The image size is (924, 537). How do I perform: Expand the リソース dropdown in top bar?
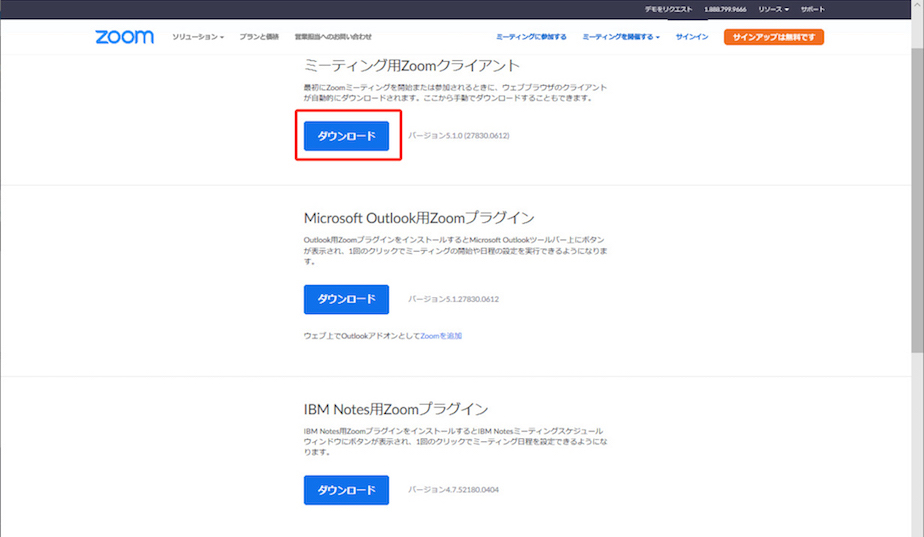point(773,9)
